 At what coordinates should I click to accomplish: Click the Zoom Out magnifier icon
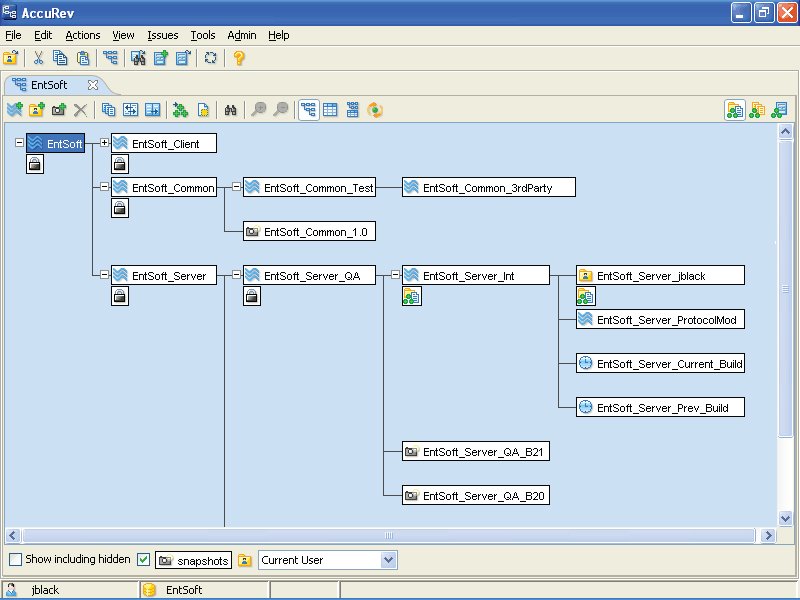(281, 109)
